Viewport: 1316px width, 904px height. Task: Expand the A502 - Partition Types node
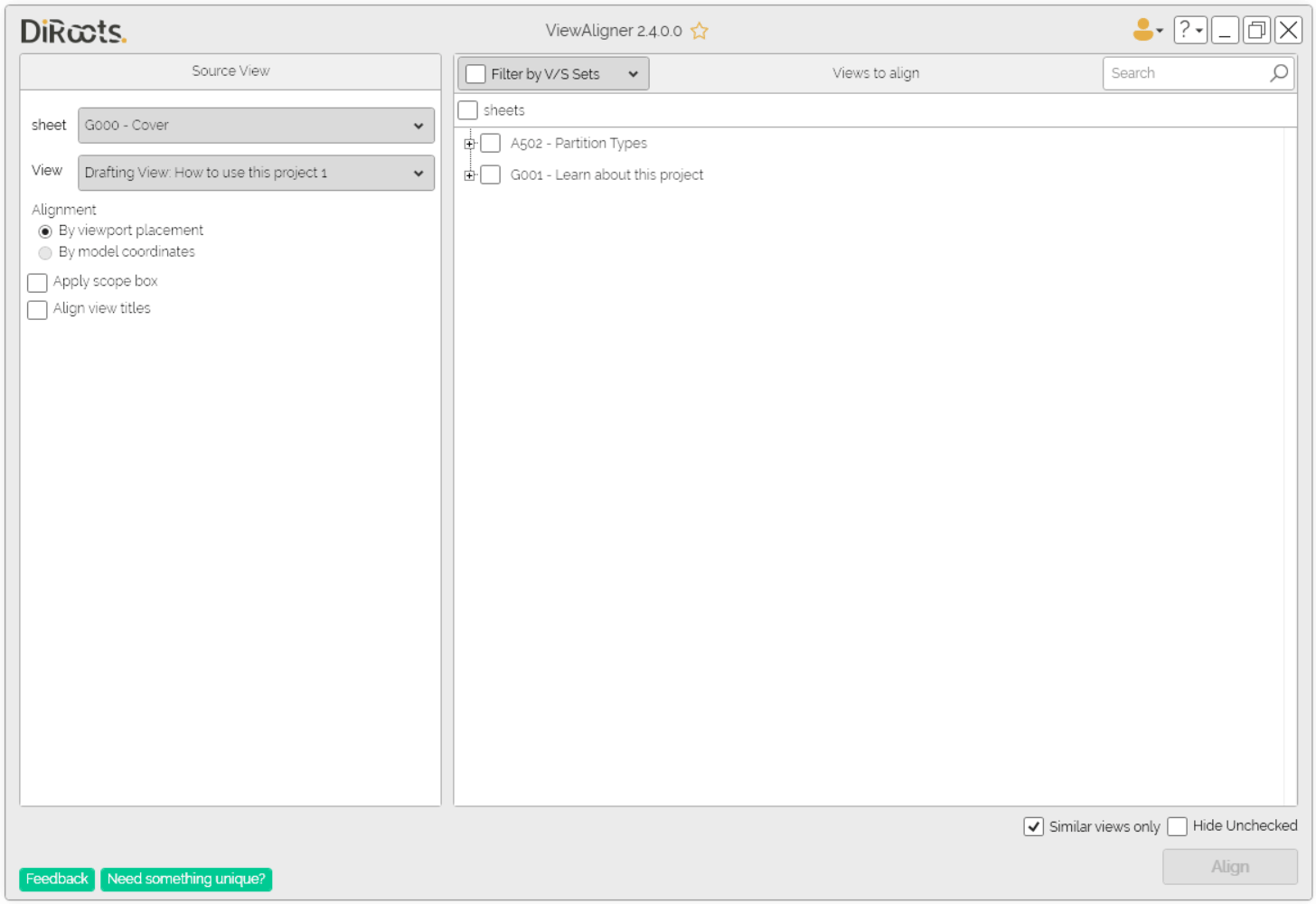tap(469, 144)
